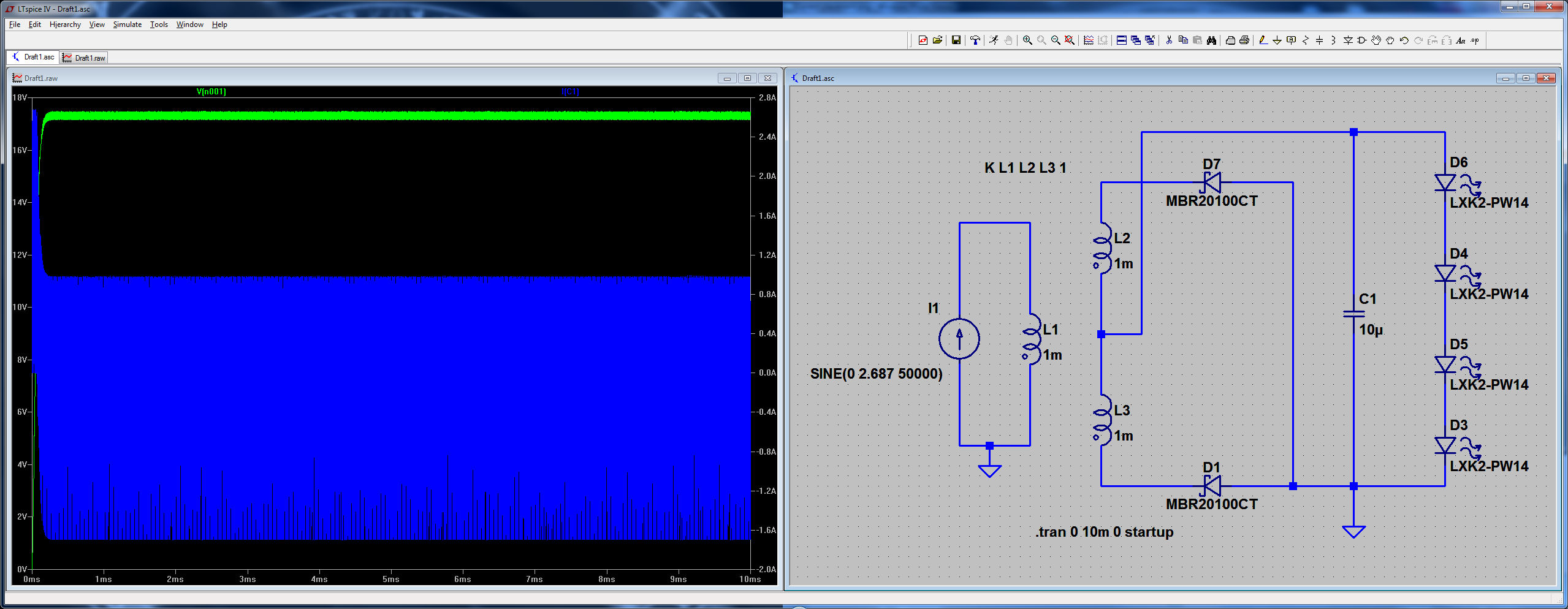Zoom to fit with the crossed magnifier icon
The height and width of the screenshot is (609, 1568).
coord(1070,40)
